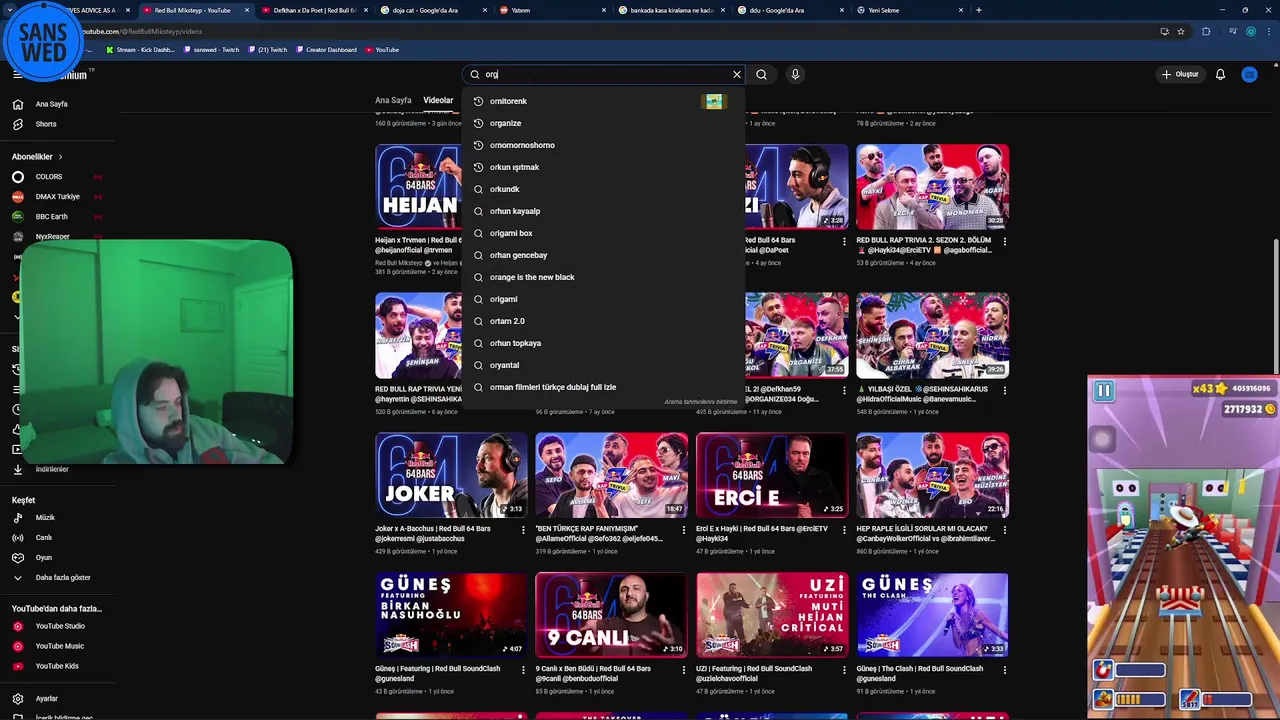Open the COLORS subscription channel
The image size is (1280, 720).
(x=49, y=177)
